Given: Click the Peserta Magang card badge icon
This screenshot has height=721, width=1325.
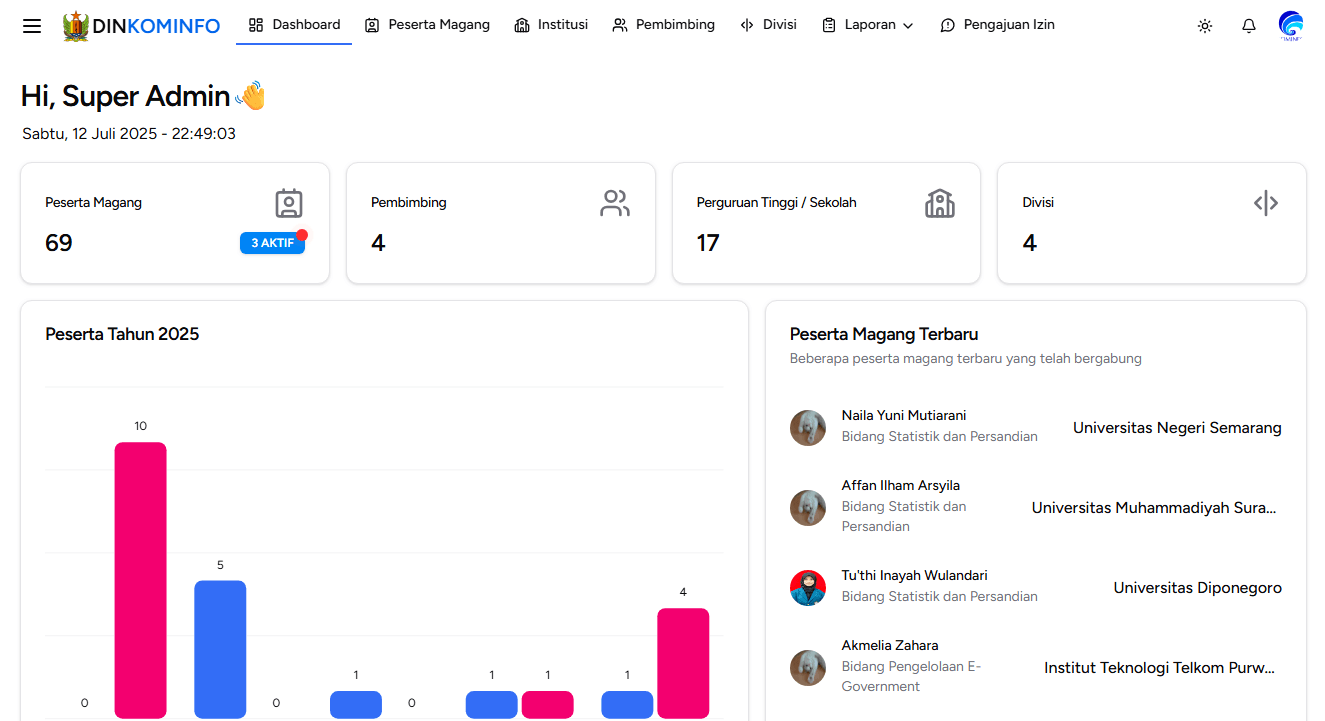Looking at the screenshot, I should [x=289, y=204].
